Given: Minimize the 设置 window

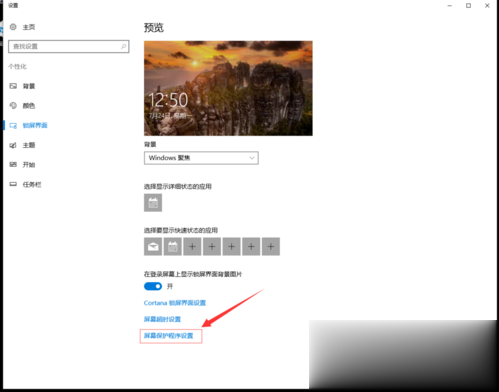Looking at the screenshot, I should (x=450, y=6).
